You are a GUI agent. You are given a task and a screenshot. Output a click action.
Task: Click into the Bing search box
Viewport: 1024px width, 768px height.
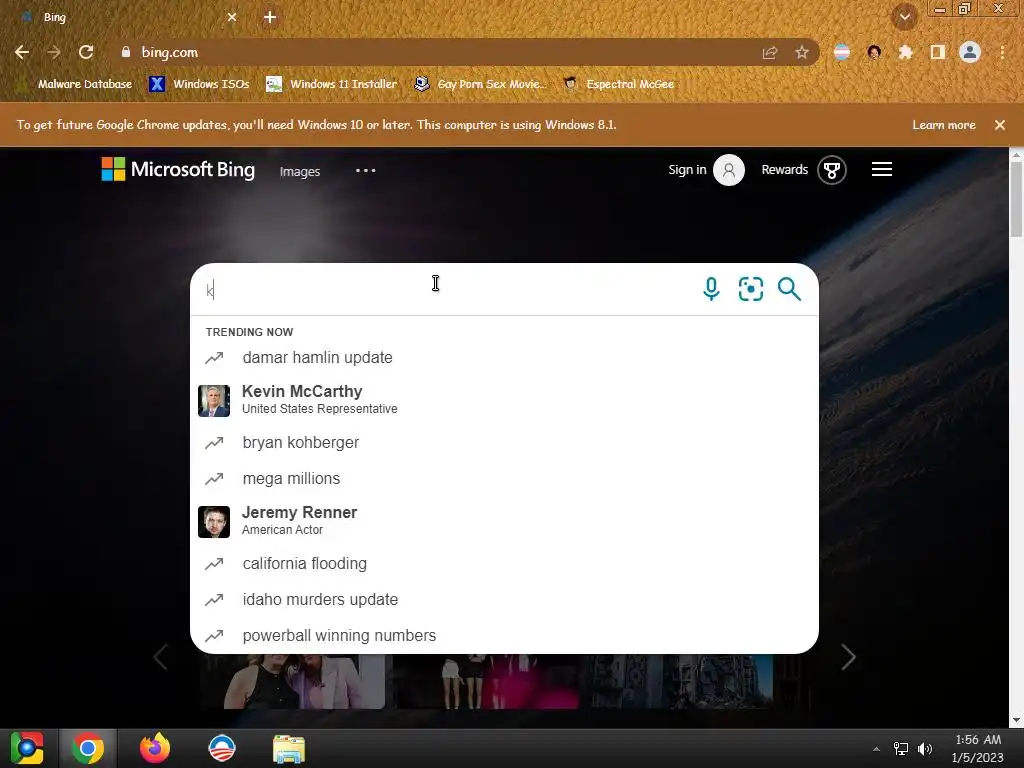tap(444, 289)
